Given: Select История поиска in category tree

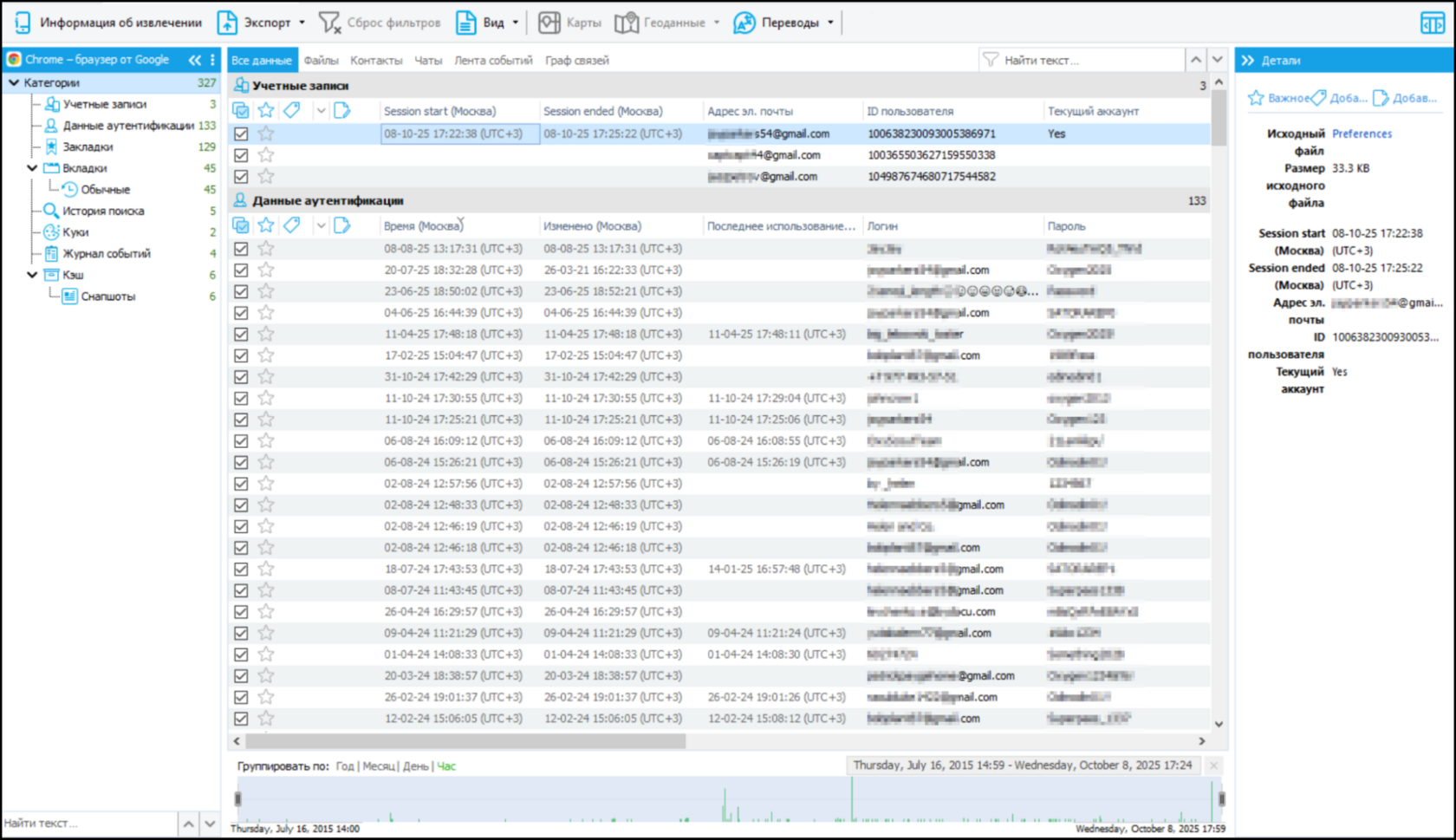Looking at the screenshot, I should 103,211.
